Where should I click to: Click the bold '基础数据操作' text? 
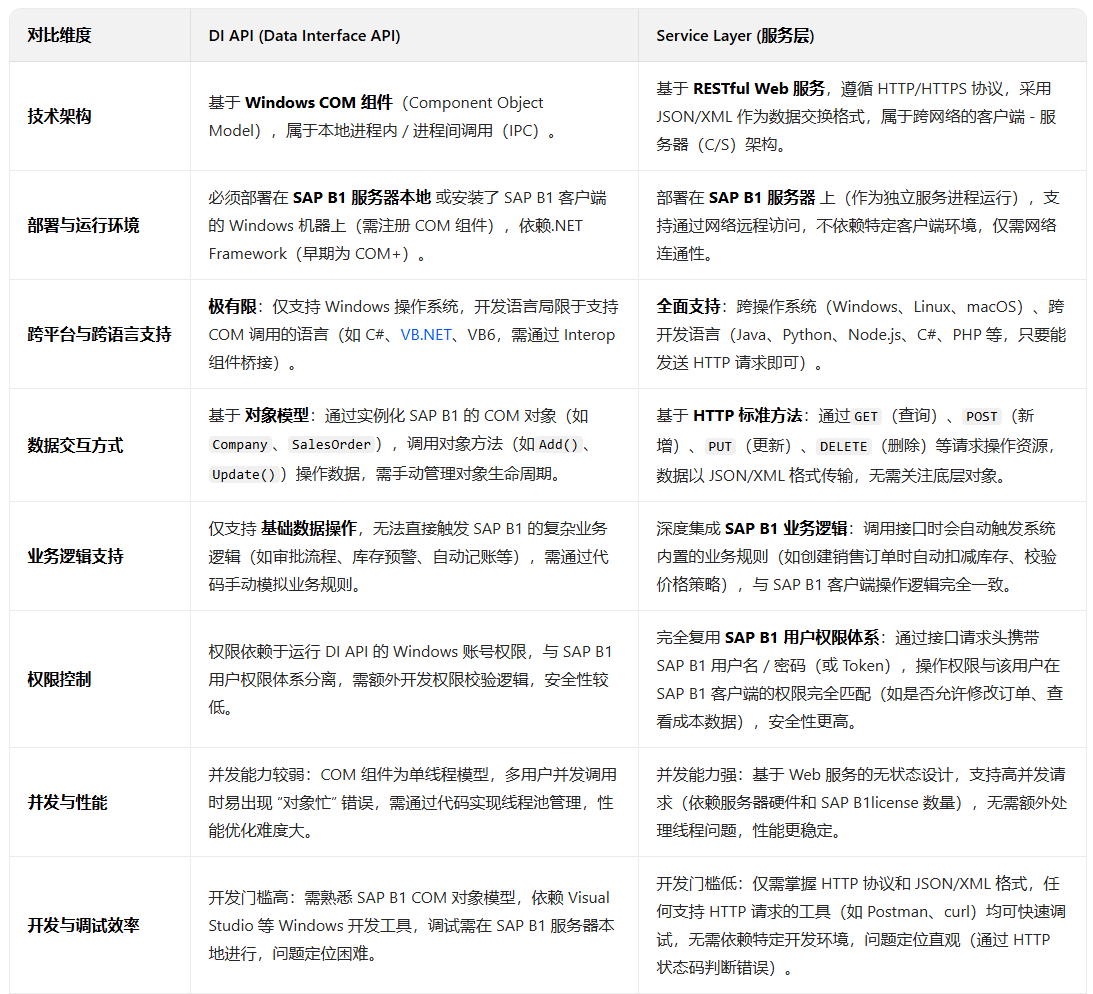tap(309, 528)
